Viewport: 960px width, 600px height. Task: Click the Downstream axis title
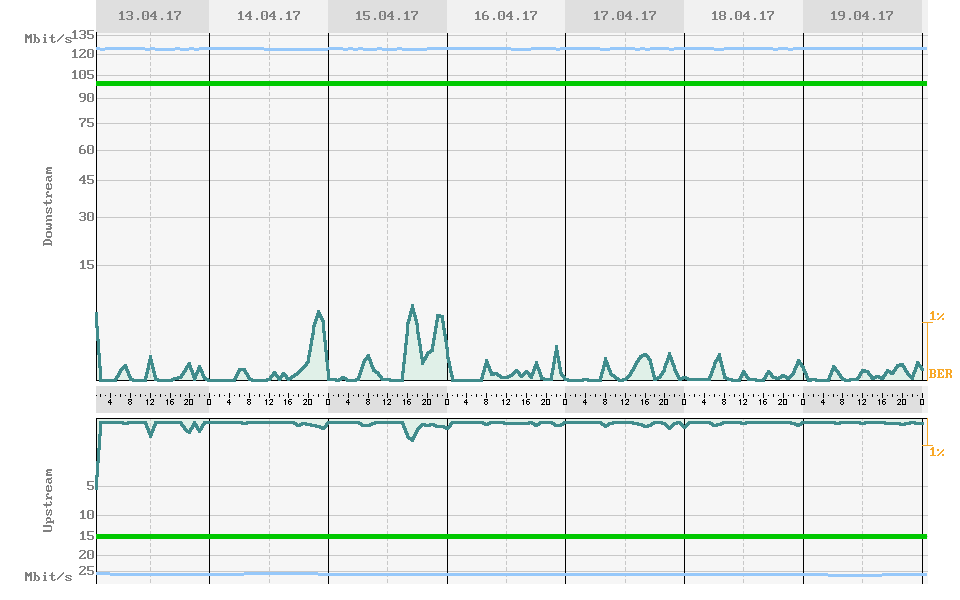[48, 206]
